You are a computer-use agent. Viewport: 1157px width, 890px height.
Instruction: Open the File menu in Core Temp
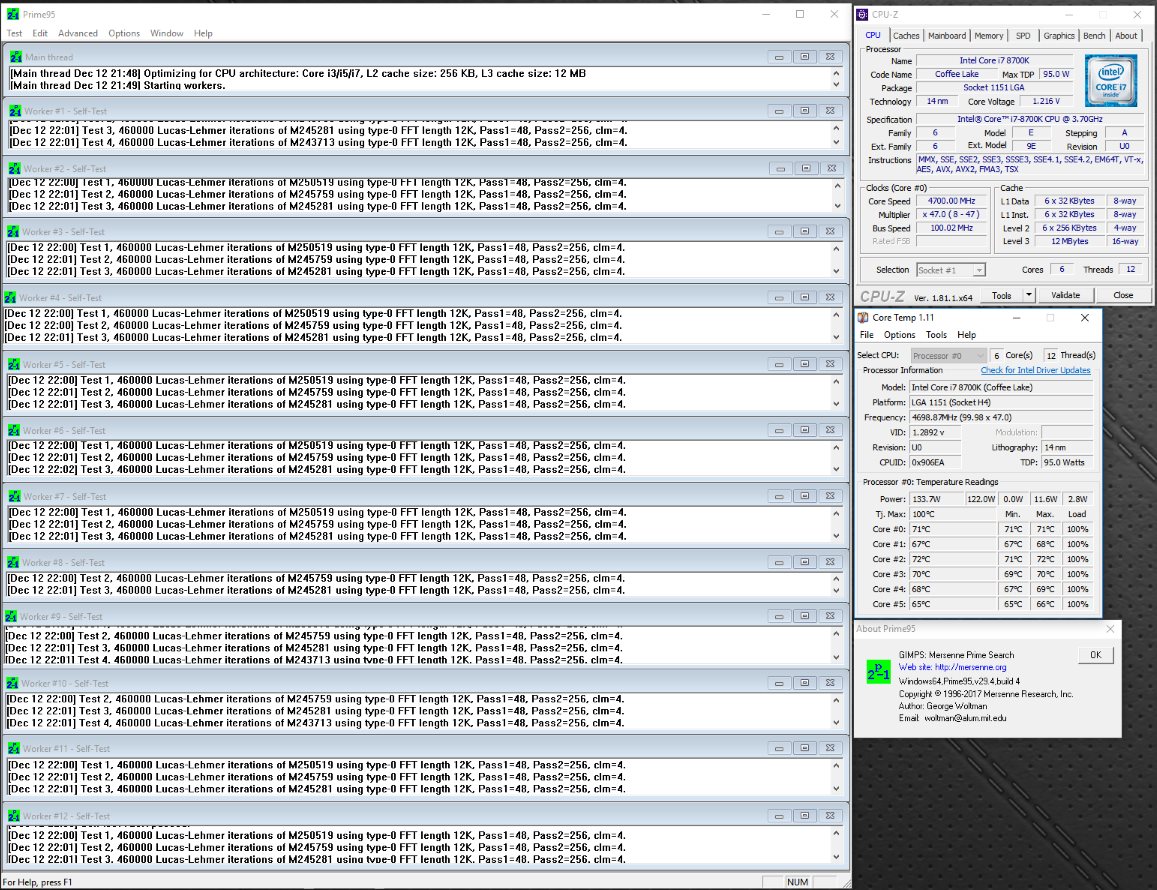(866, 334)
